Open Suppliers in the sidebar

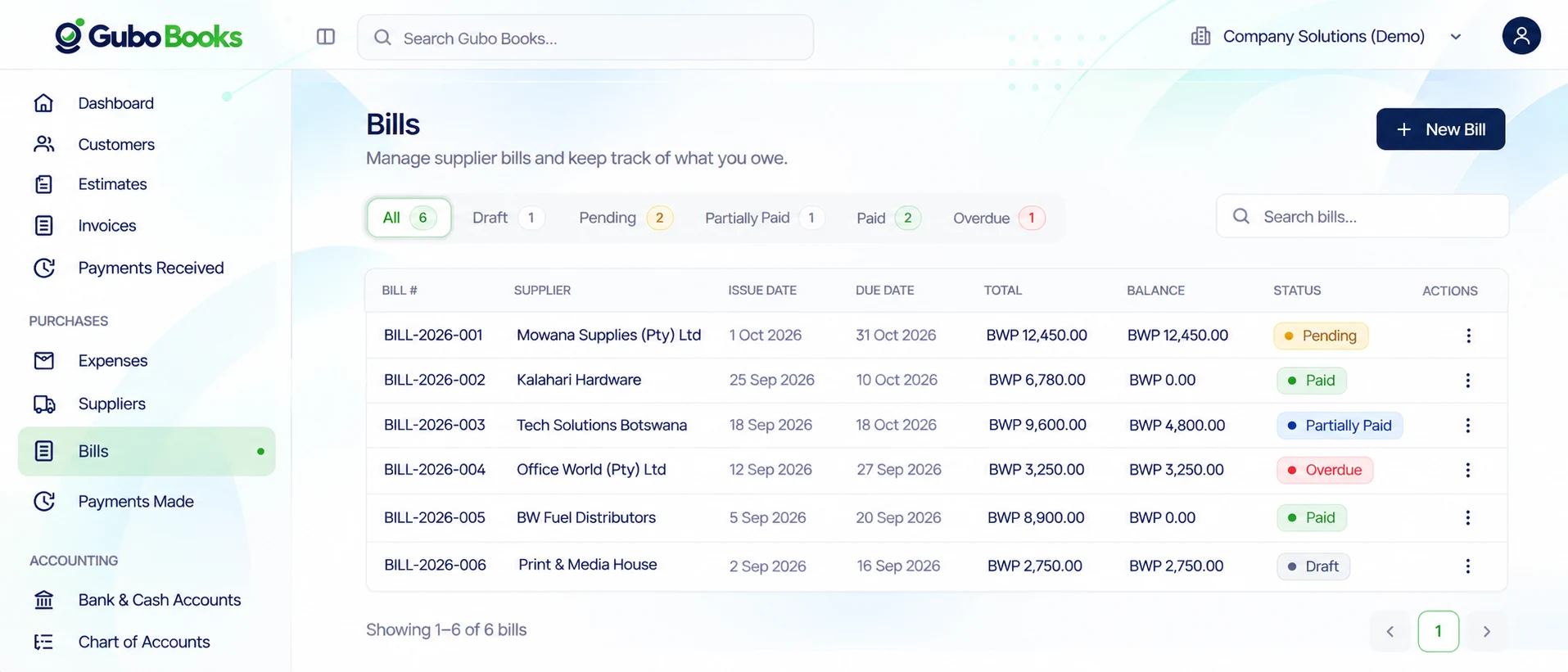111,404
